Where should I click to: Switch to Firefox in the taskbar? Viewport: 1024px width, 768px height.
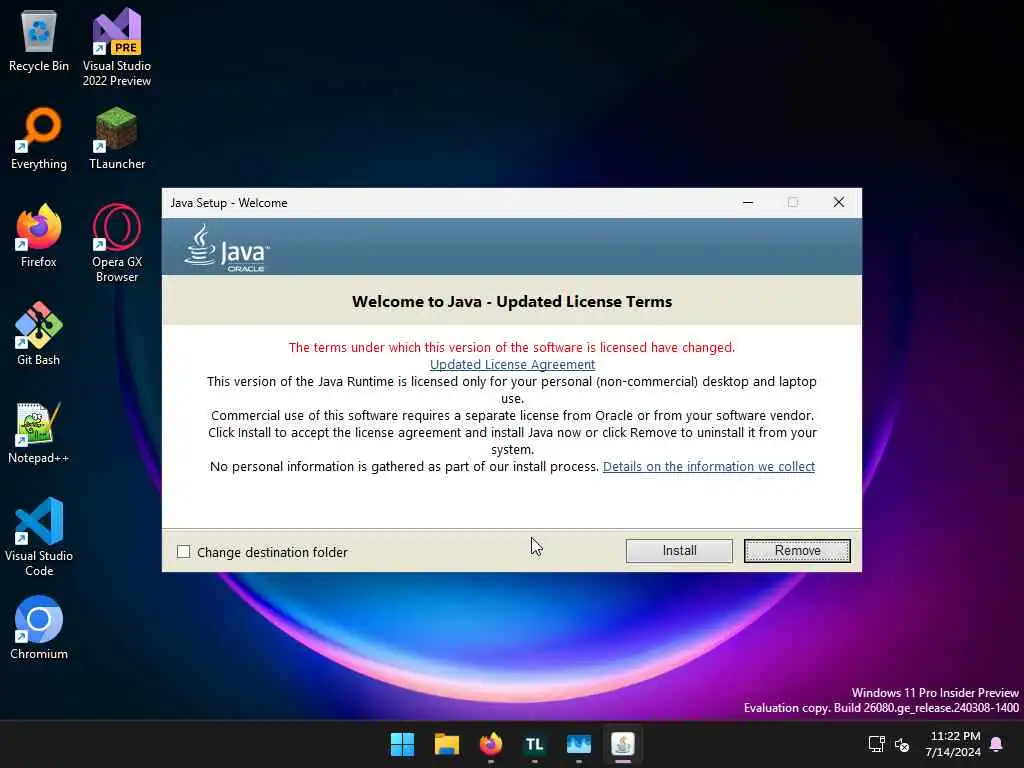490,744
